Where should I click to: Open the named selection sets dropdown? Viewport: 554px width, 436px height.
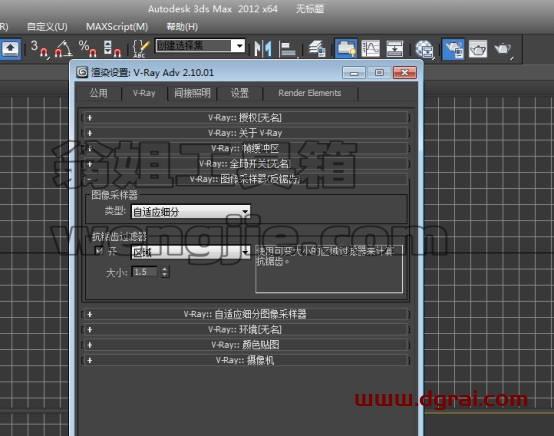(200, 46)
